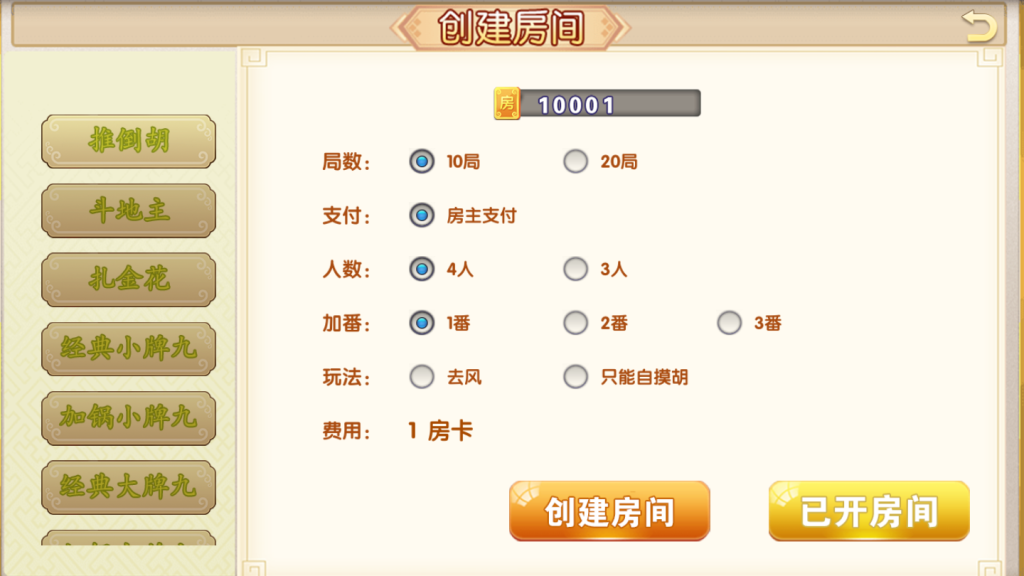Enable the 去风 gameplay option
Screen dimensions: 1024x576
422,377
